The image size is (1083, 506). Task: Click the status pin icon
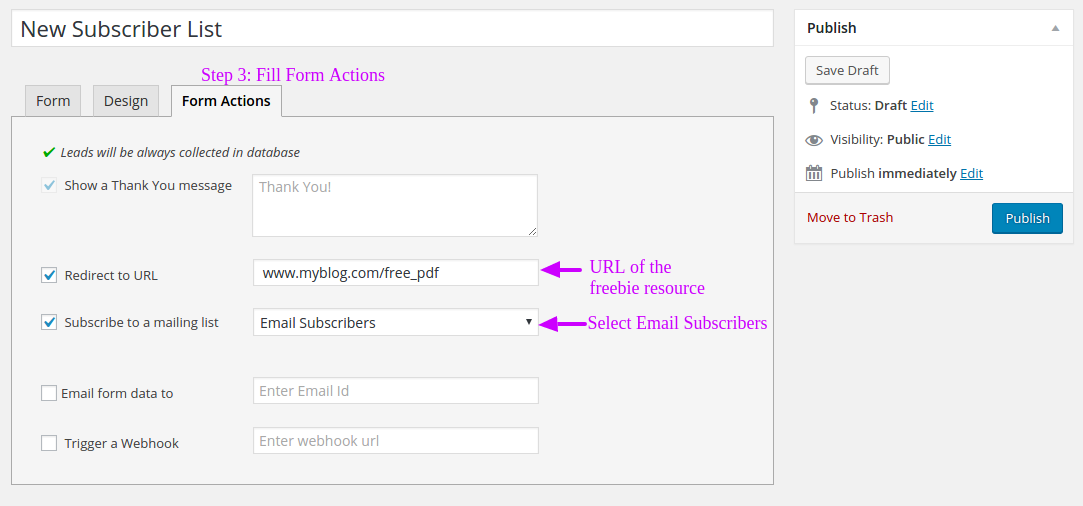point(814,106)
